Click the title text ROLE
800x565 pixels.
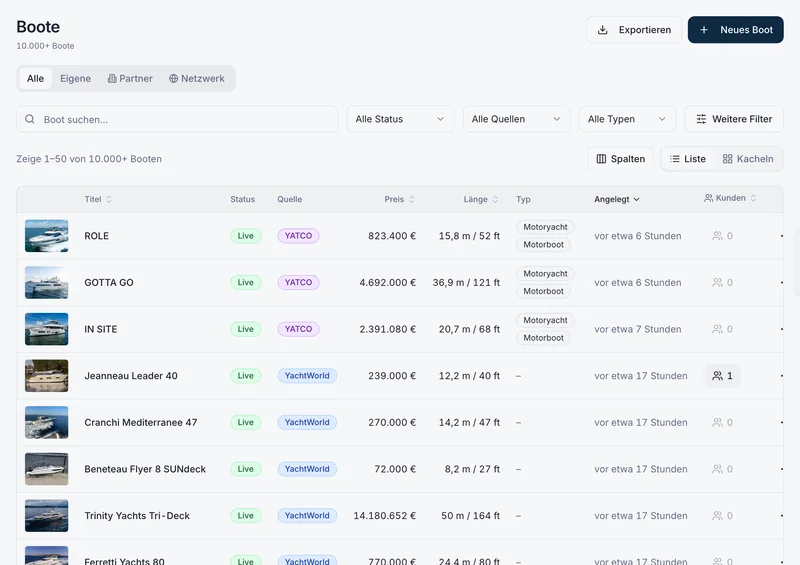pos(96,236)
